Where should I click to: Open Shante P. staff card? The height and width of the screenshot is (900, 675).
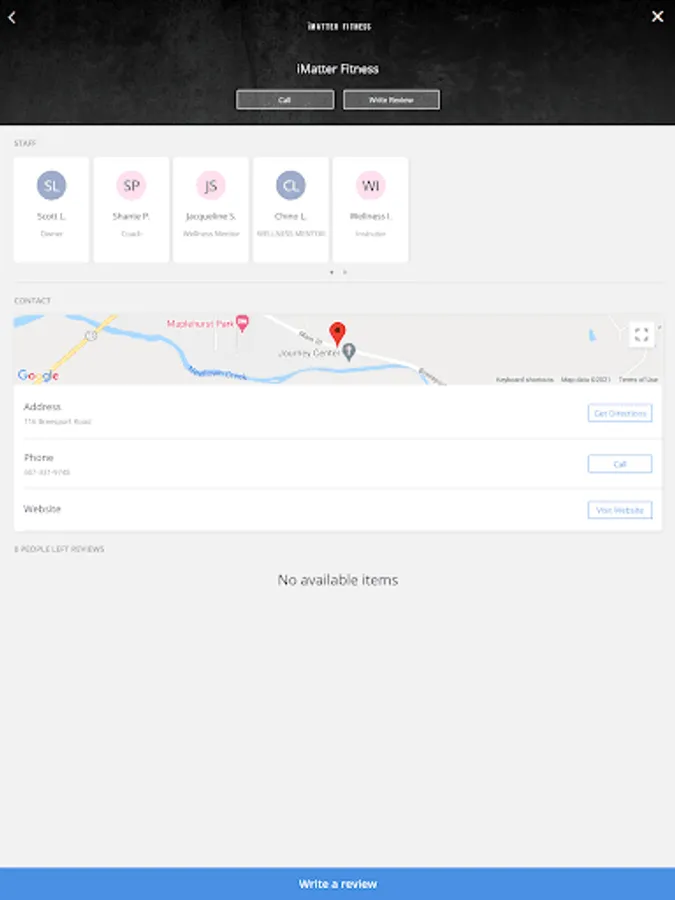pyautogui.click(x=131, y=210)
